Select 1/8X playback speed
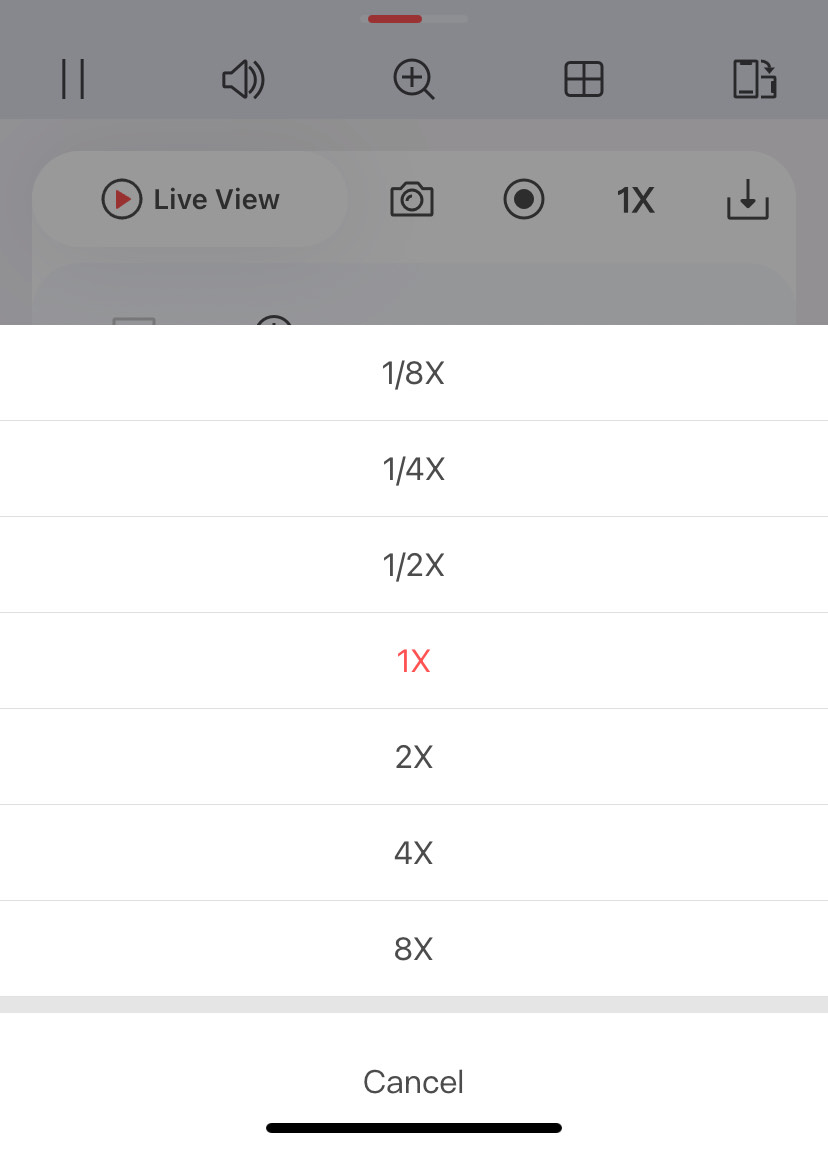This screenshot has height=1149, width=828. (413, 373)
